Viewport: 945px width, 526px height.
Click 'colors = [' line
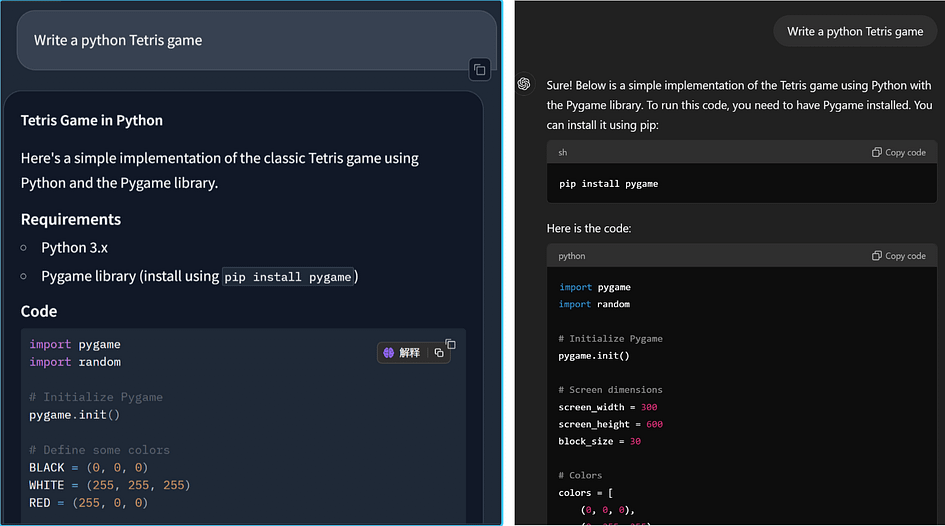tap(585, 493)
